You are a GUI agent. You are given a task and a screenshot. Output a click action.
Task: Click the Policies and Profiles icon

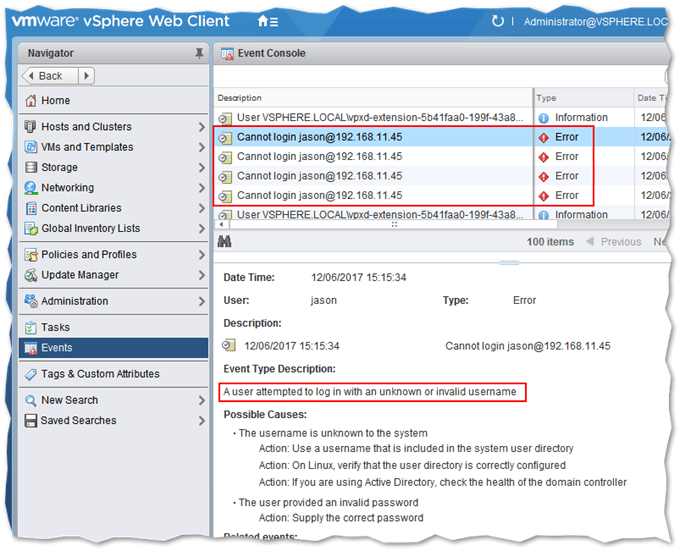(31, 254)
